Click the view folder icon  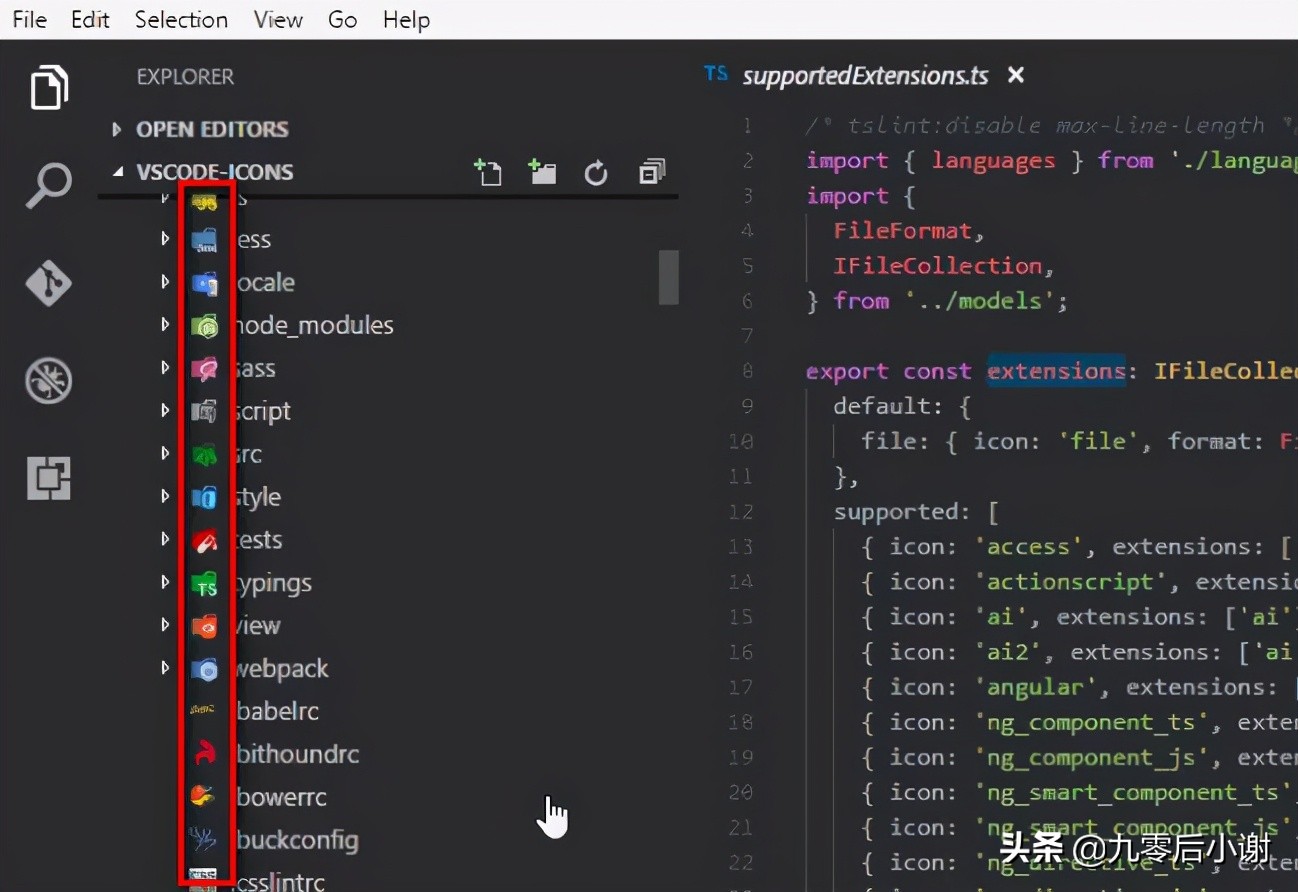(205, 627)
